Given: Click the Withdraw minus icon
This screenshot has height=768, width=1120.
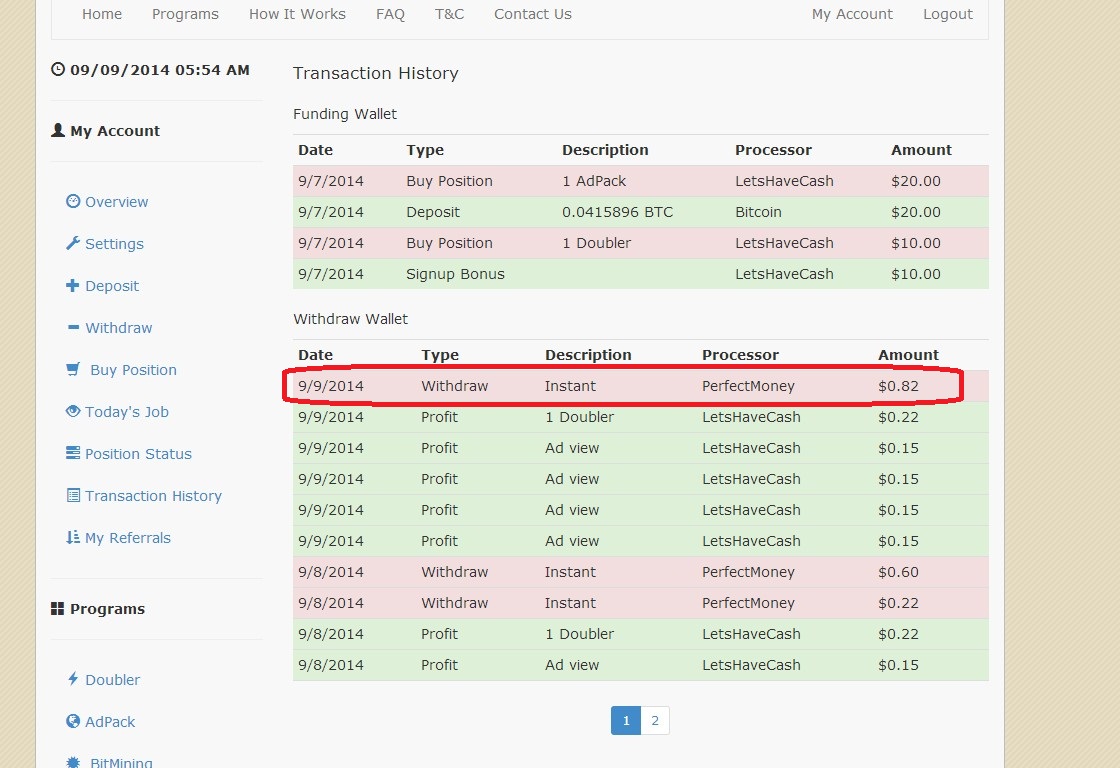Looking at the screenshot, I should point(72,327).
